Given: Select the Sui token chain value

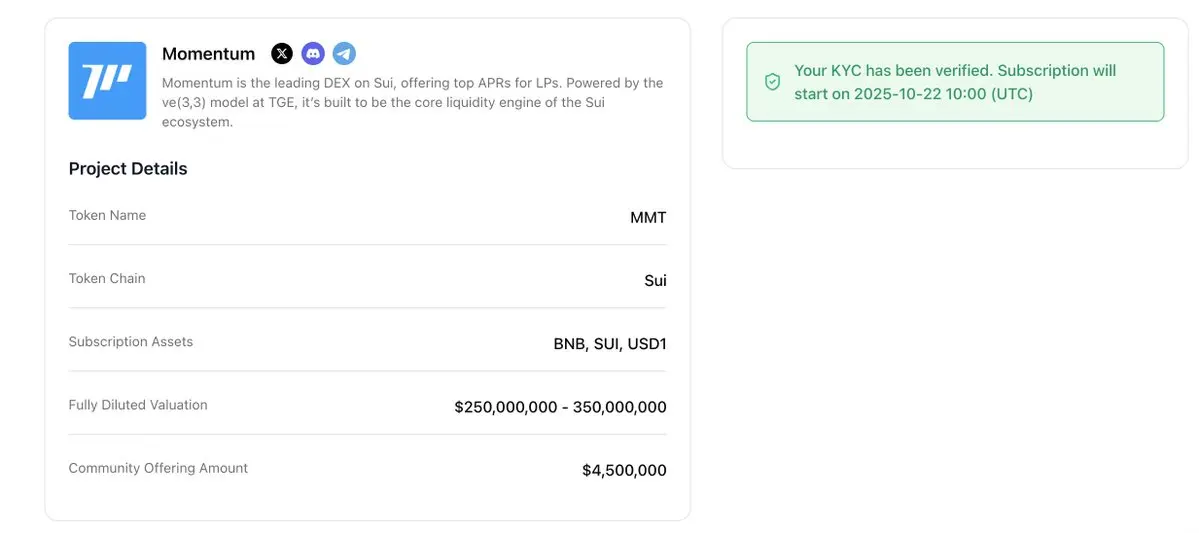Looking at the screenshot, I should 655,281.
